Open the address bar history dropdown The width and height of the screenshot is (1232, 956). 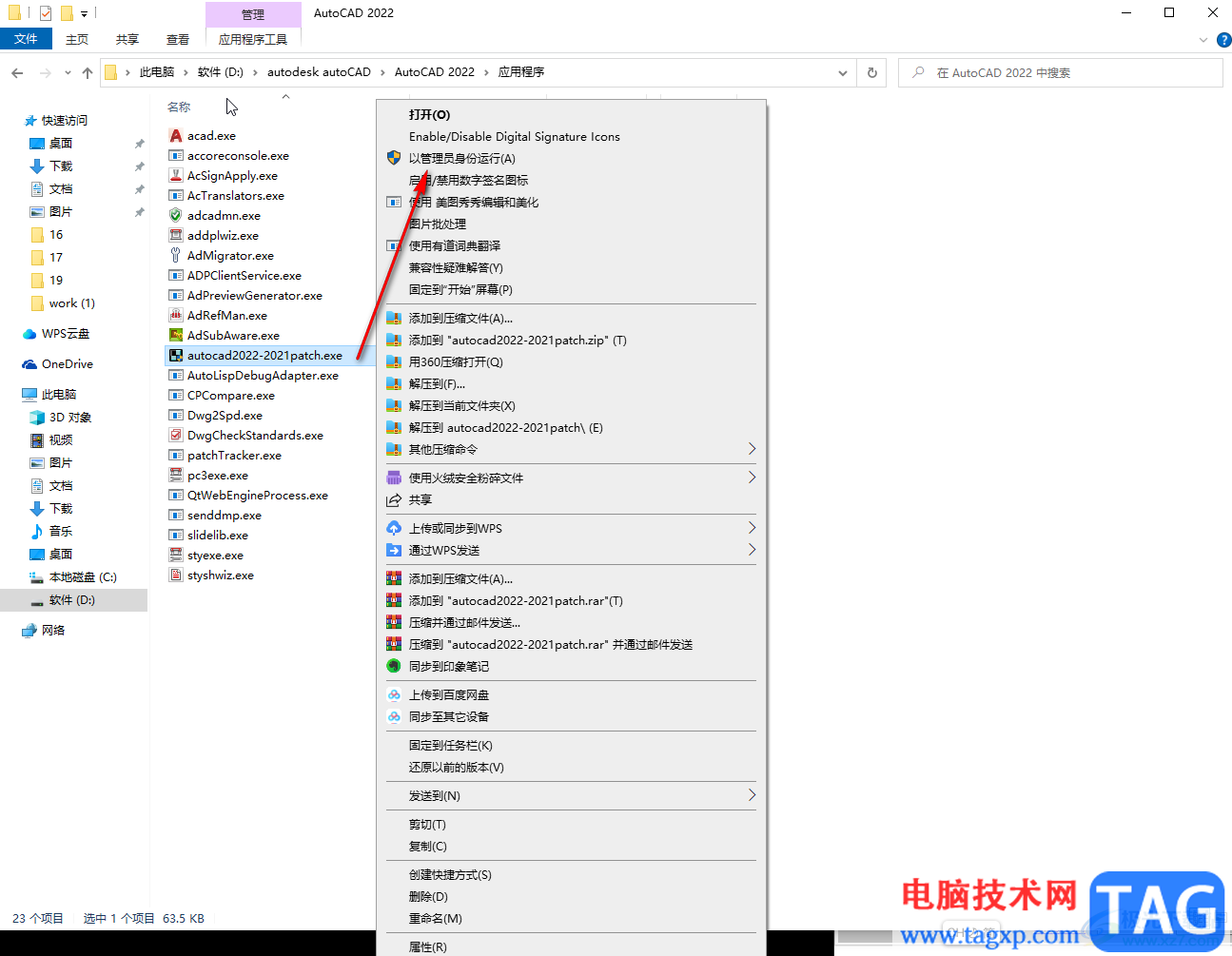point(842,71)
